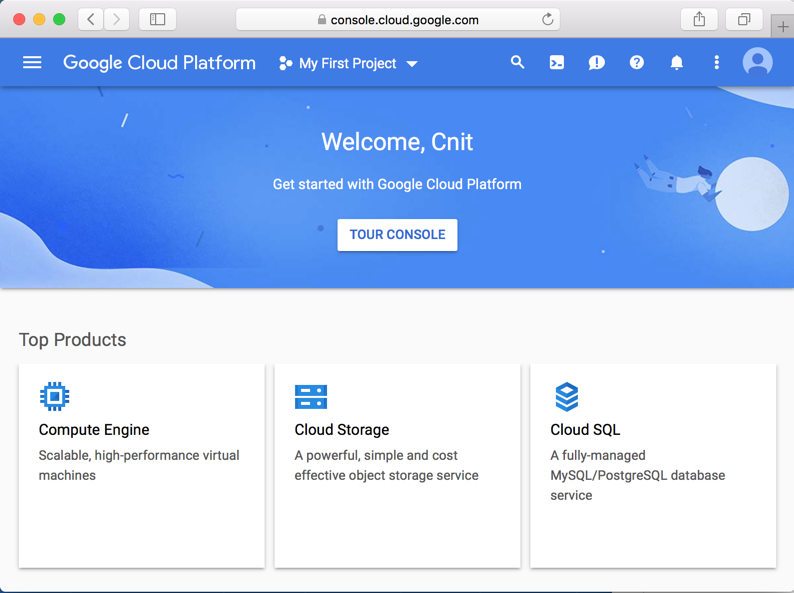Click the lock icon in address bar
The image size is (794, 593).
322,20
